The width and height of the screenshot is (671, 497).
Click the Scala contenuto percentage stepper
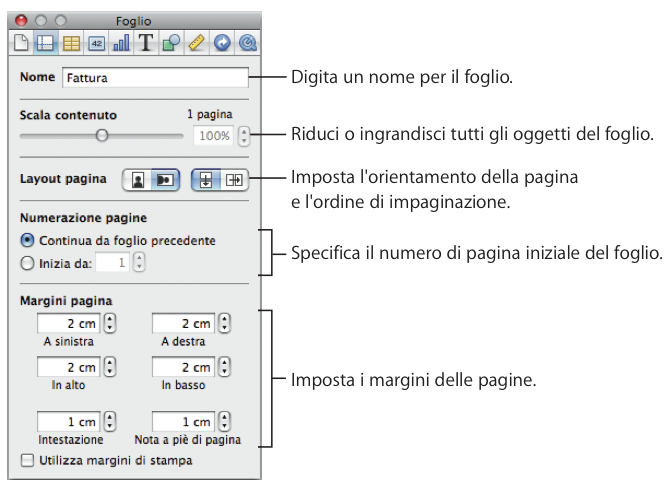pyautogui.click(x=245, y=136)
